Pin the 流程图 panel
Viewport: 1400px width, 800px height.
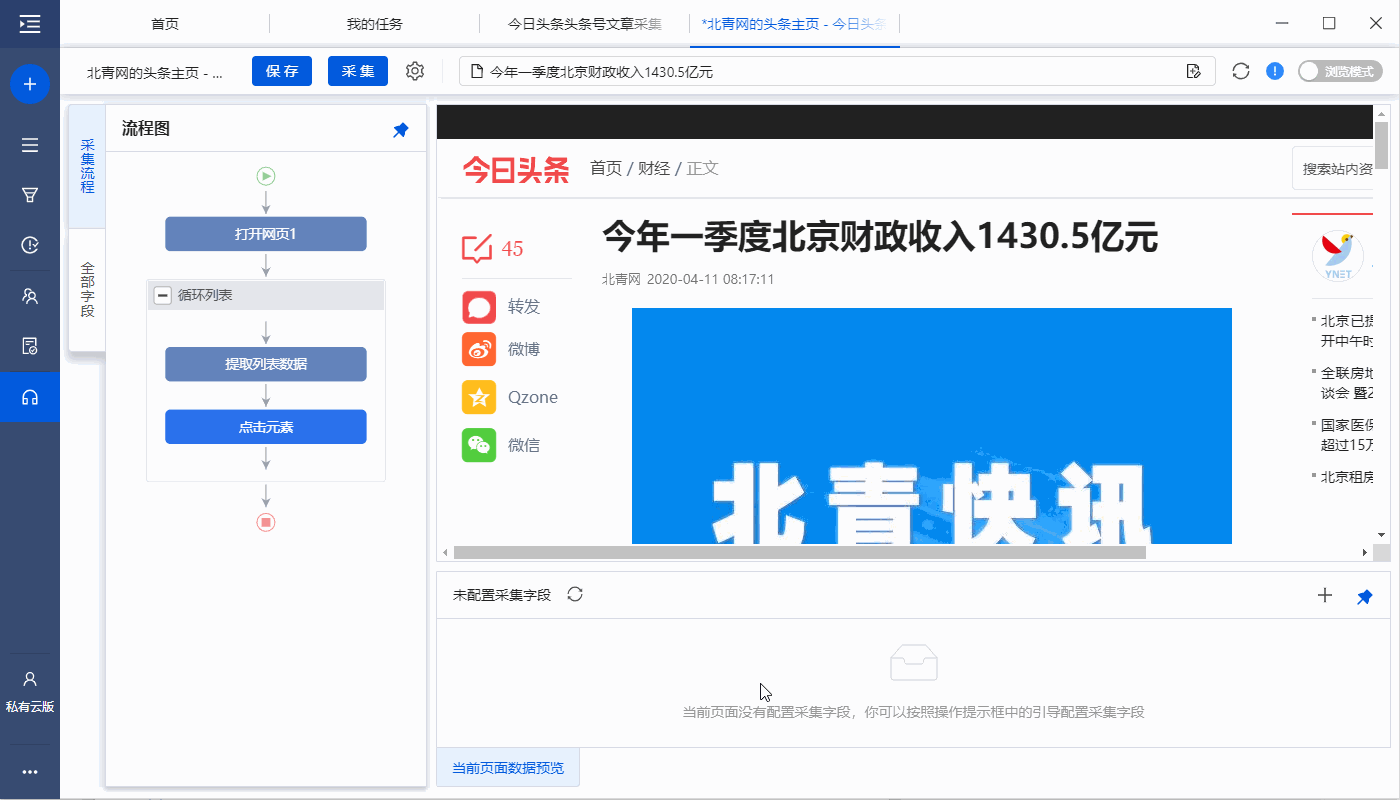click(400, 130)
